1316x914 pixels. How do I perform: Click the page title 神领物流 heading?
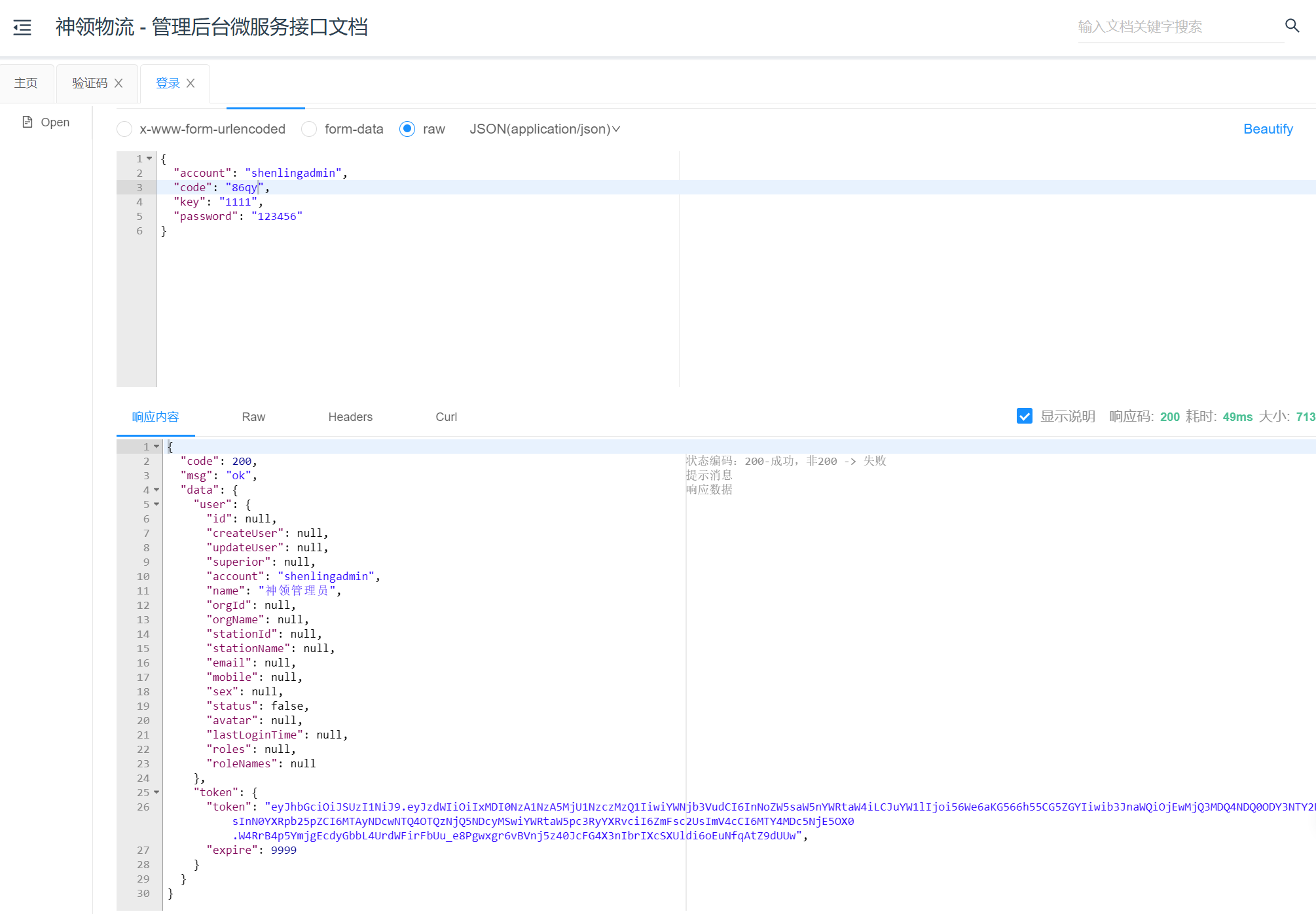pyautogui.click(x=211, y=27)
